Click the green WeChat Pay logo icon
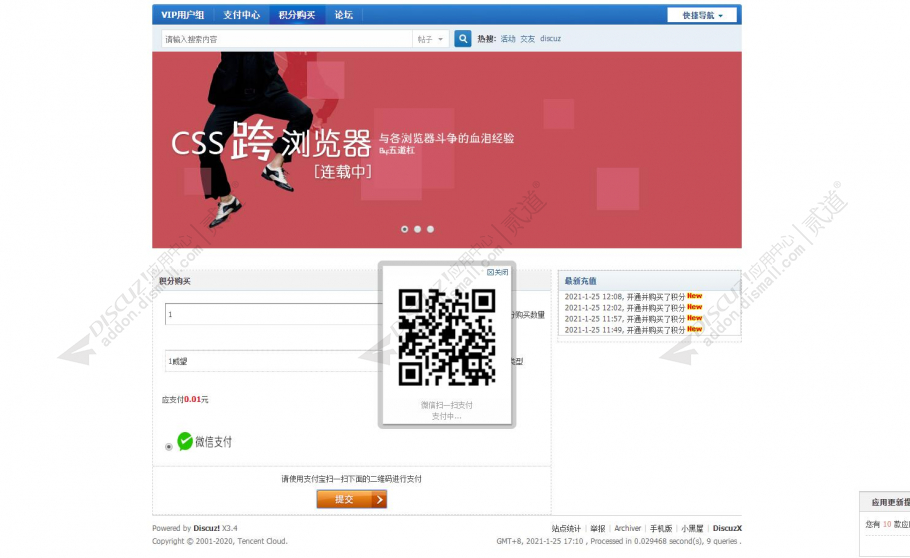The width and height of the screenshot is (910, 558). [x=185, y=441]
